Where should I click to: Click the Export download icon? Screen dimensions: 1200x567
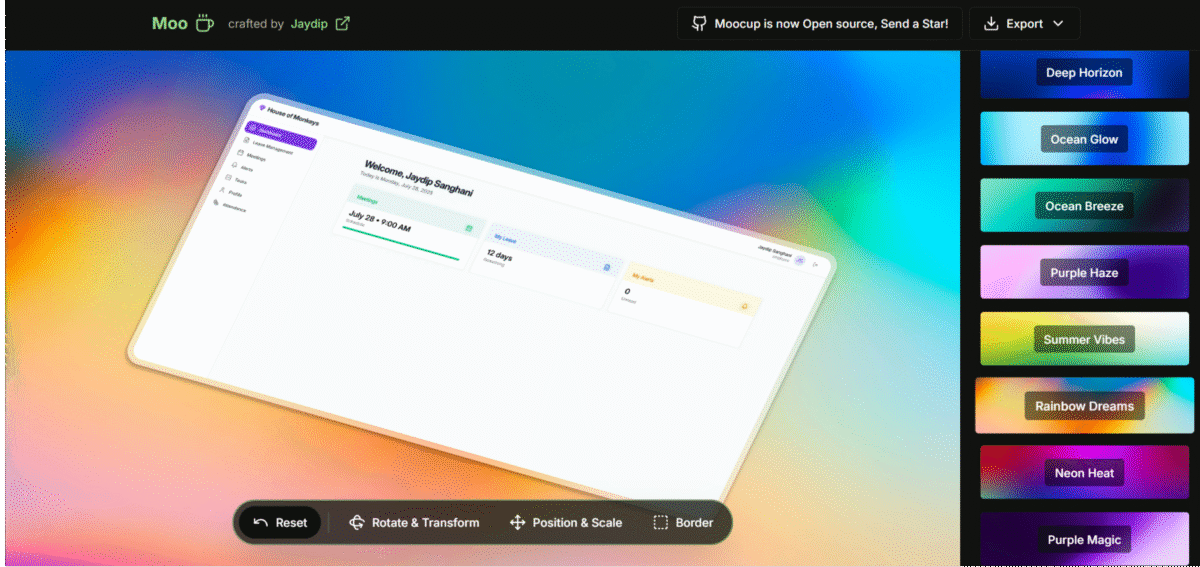click(x=992, y=24)
